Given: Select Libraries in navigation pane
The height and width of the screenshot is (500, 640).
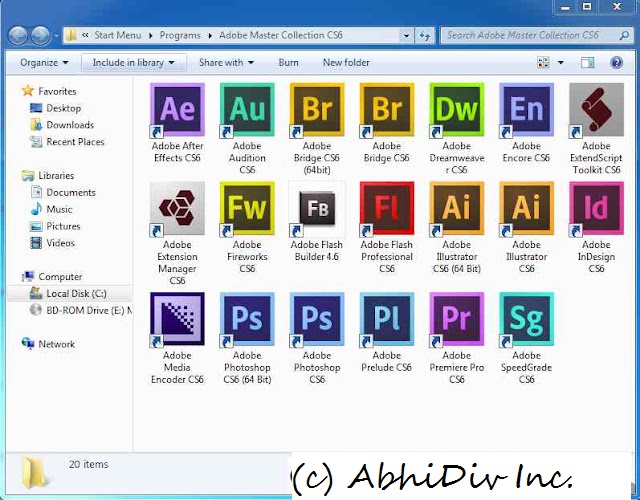Looking at the screenshot, I should pyautogui.click(x=56, y=176).
